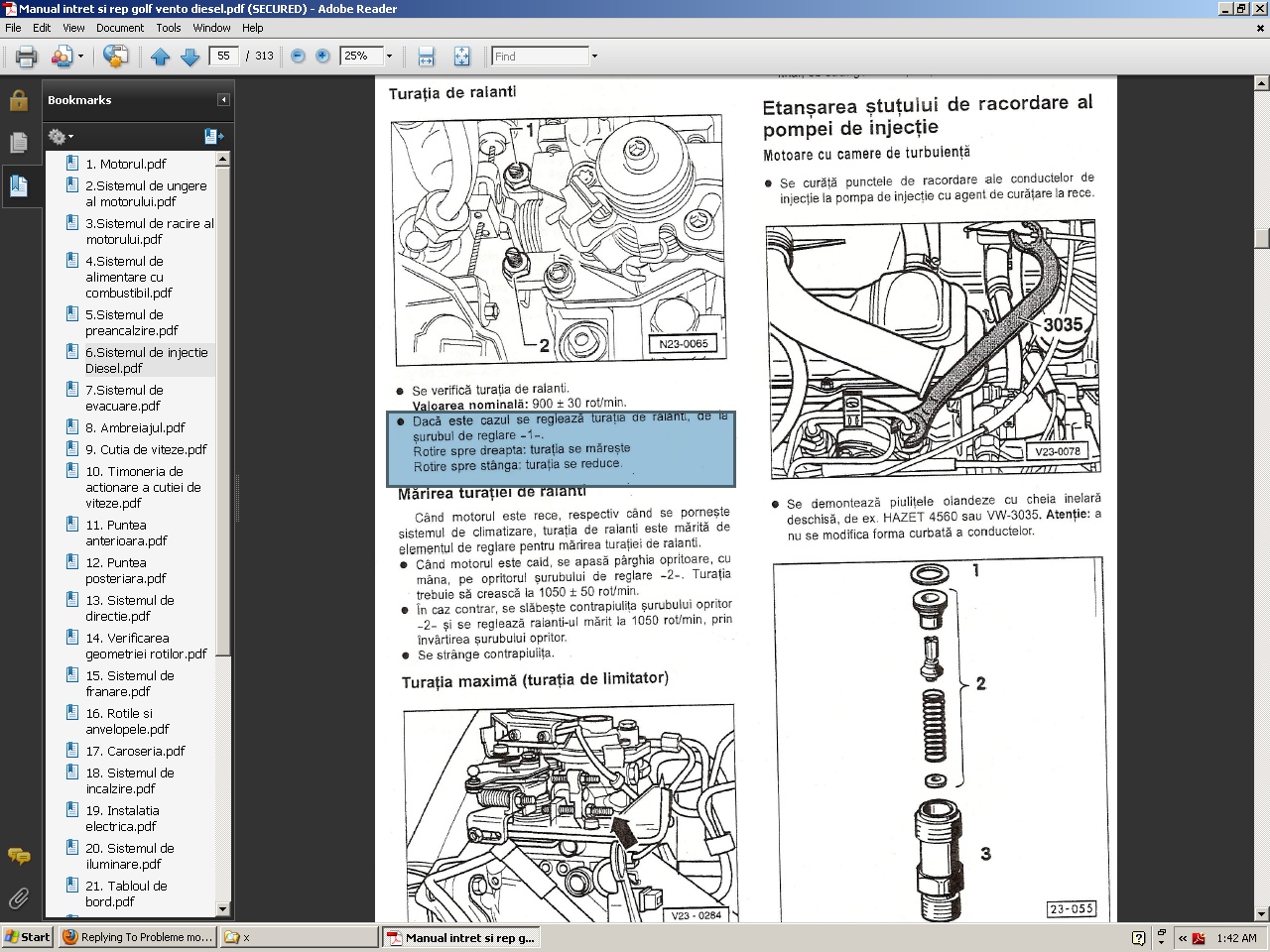
Task: Open bookmark 3.Sistemul de racire al motorului.pdf
Action: tap(150, 231)
